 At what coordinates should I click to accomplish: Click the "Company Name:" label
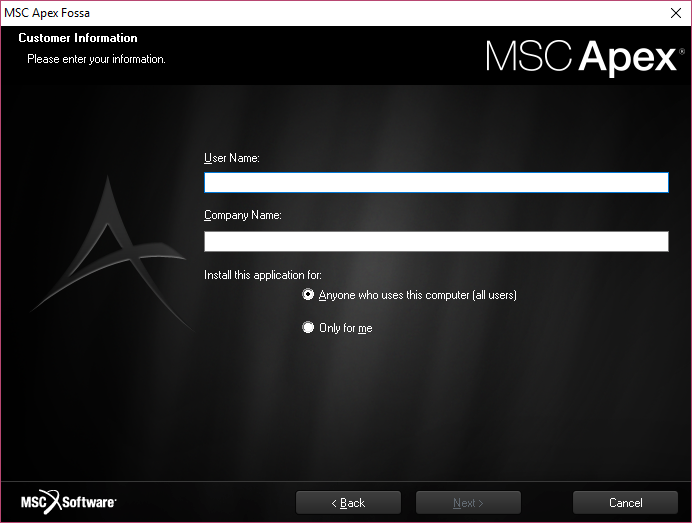(243, 215)
